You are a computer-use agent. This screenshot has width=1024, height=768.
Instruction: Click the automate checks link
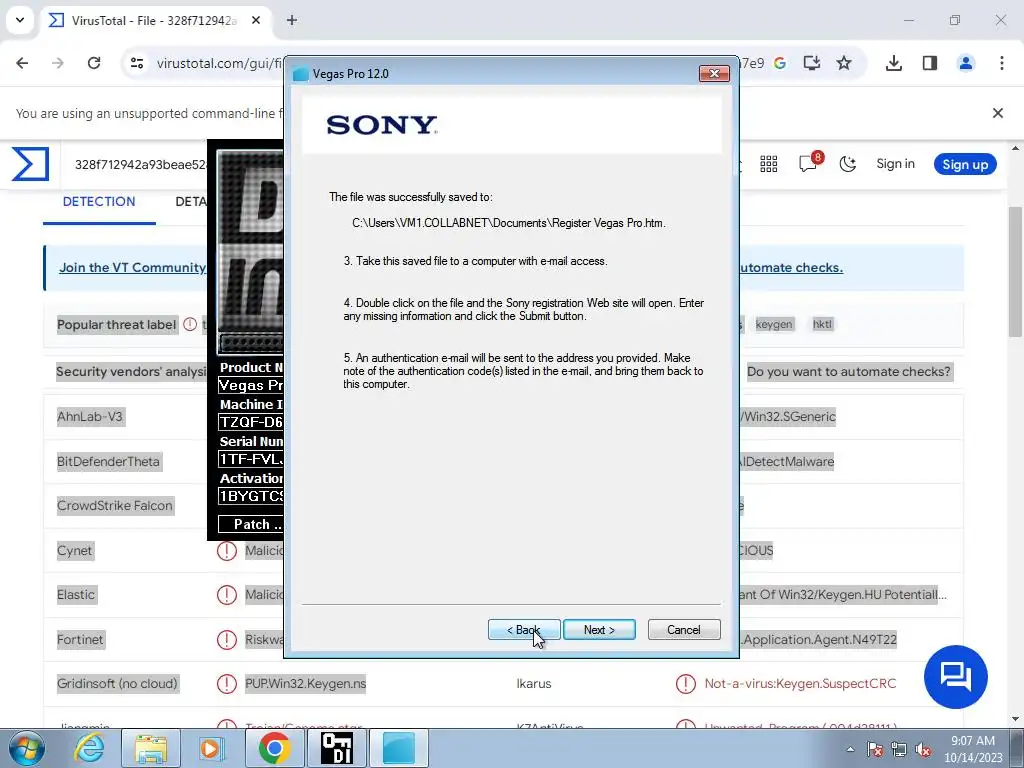[791, 267]
